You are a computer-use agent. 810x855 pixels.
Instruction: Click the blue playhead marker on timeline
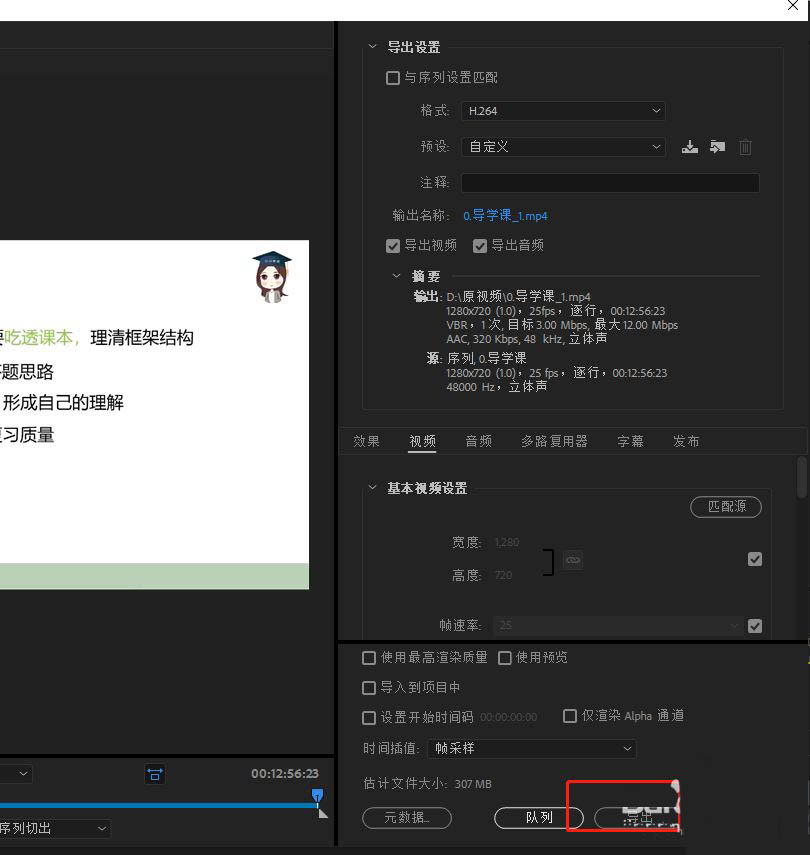pyautogui.click(x=317, y=796)
